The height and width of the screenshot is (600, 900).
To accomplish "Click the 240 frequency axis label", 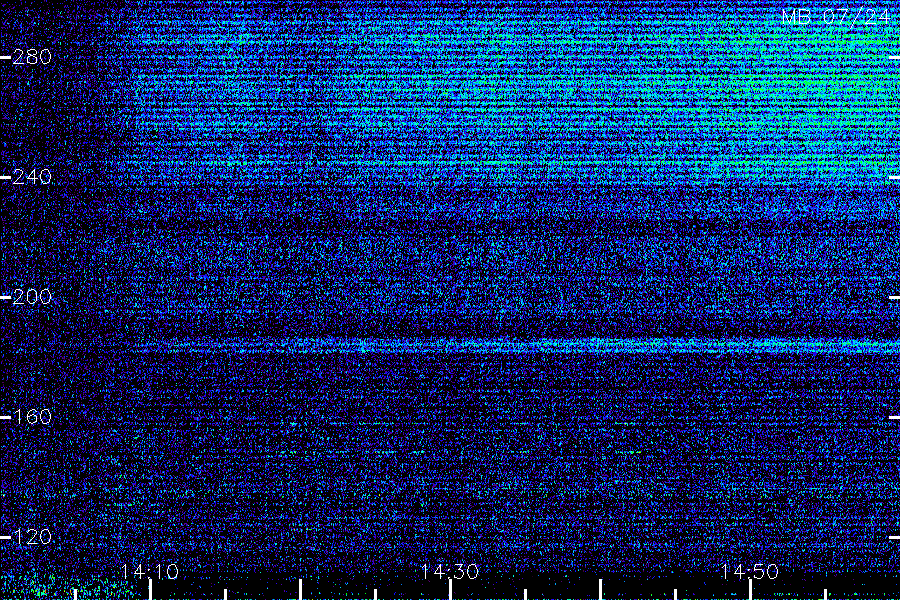I will (32, 177).
